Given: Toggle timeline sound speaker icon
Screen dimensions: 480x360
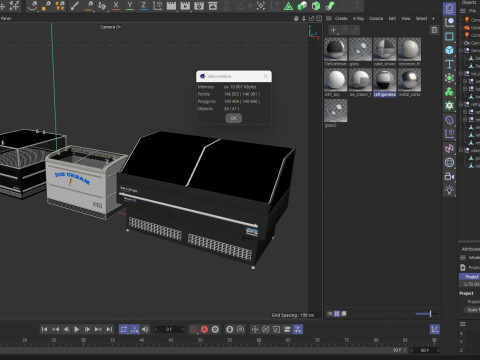Looking at the screenshot, I should [145, 329].
